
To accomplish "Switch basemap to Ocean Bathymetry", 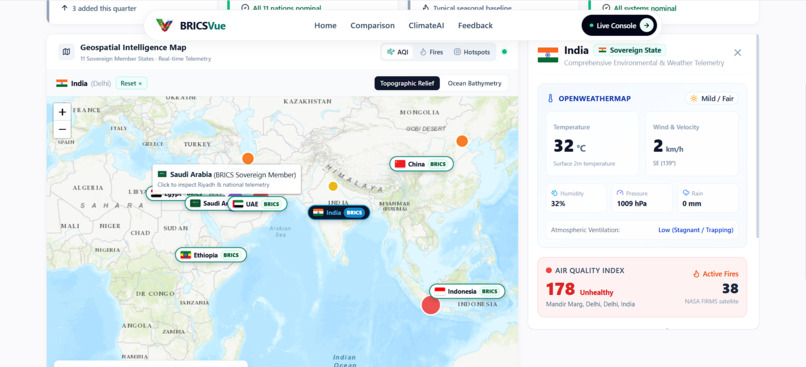I will [x=474, y=83].
